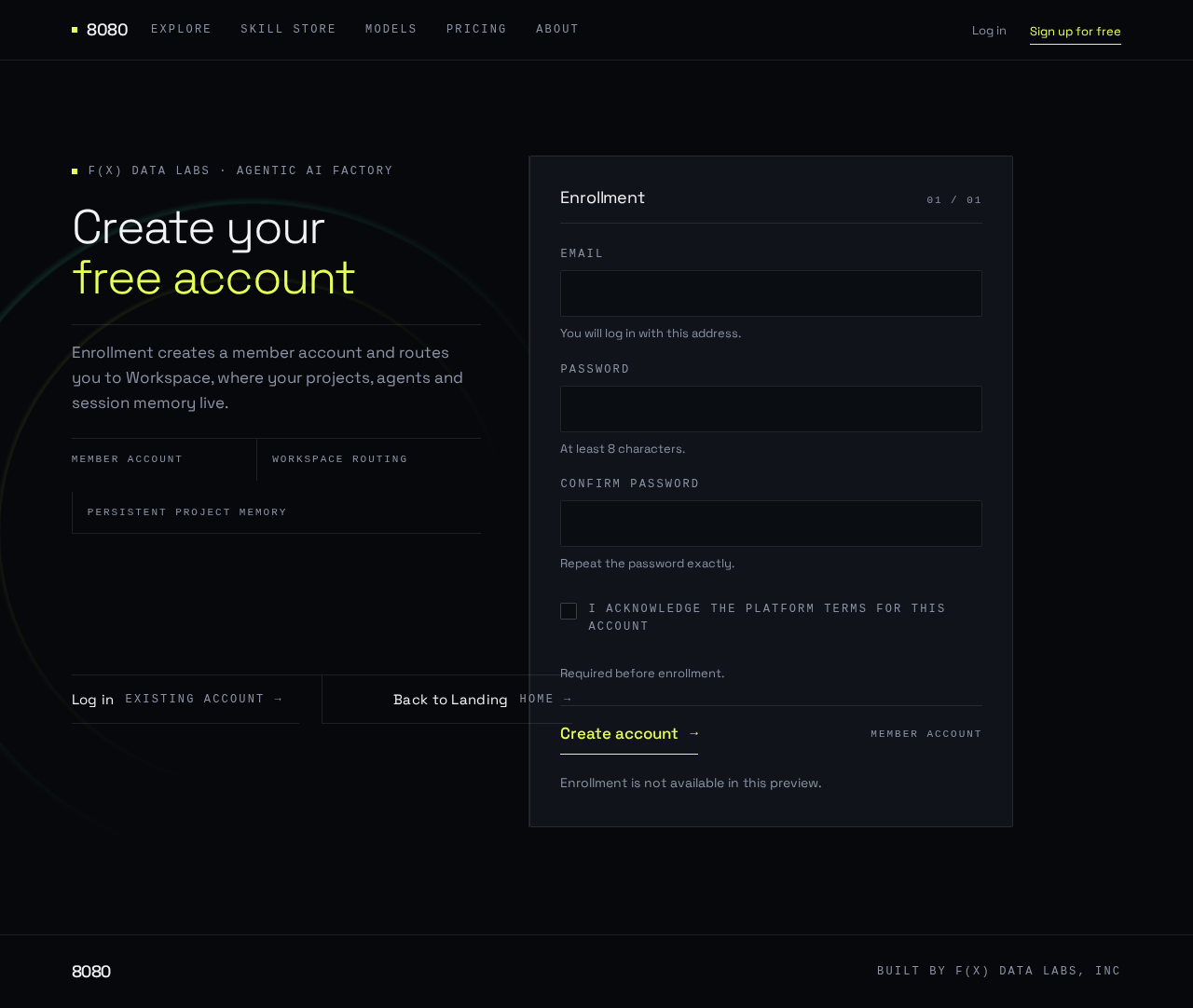The image size is (1193, 1008).
Task: Click Log in in the top header
Action: (x=989, y=31)
